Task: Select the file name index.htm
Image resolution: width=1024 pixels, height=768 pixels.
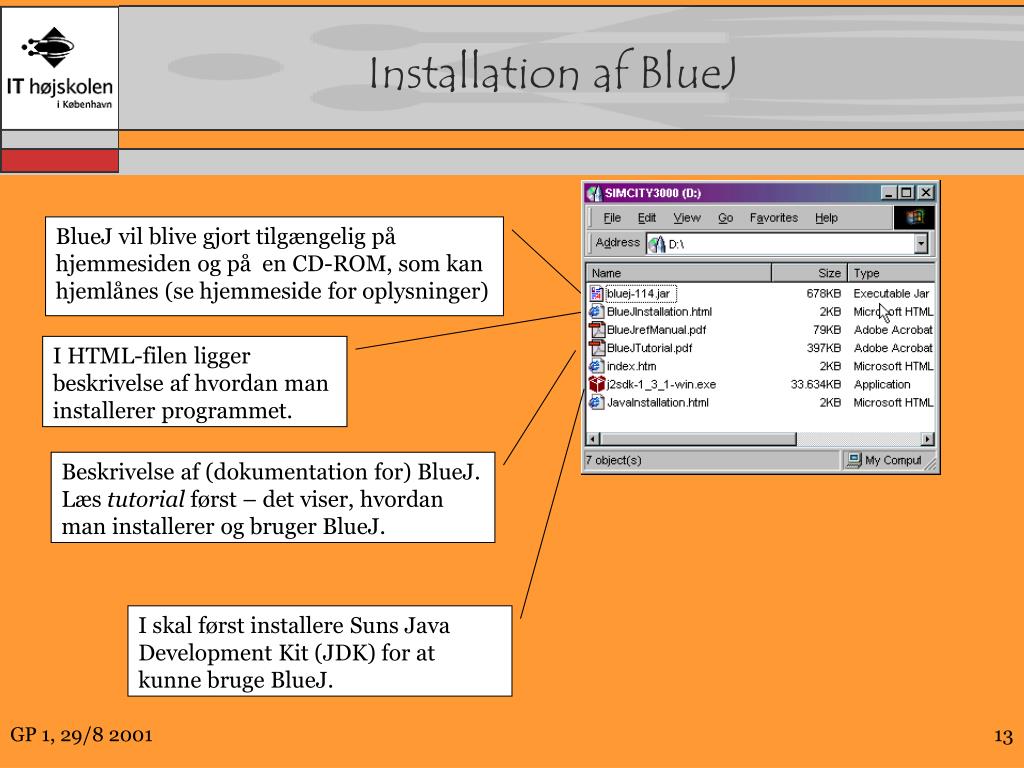Action: click(x=632, y=366)
